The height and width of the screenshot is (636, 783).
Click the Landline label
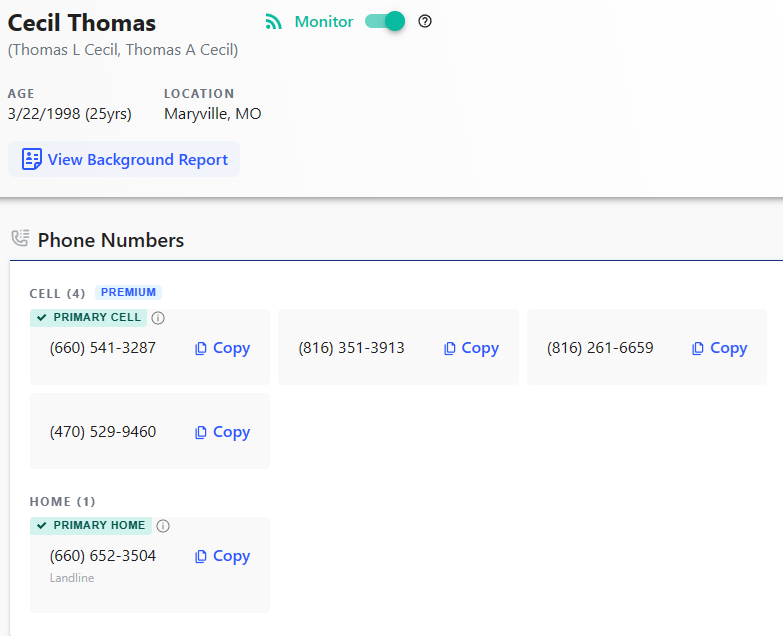(72, 578)
